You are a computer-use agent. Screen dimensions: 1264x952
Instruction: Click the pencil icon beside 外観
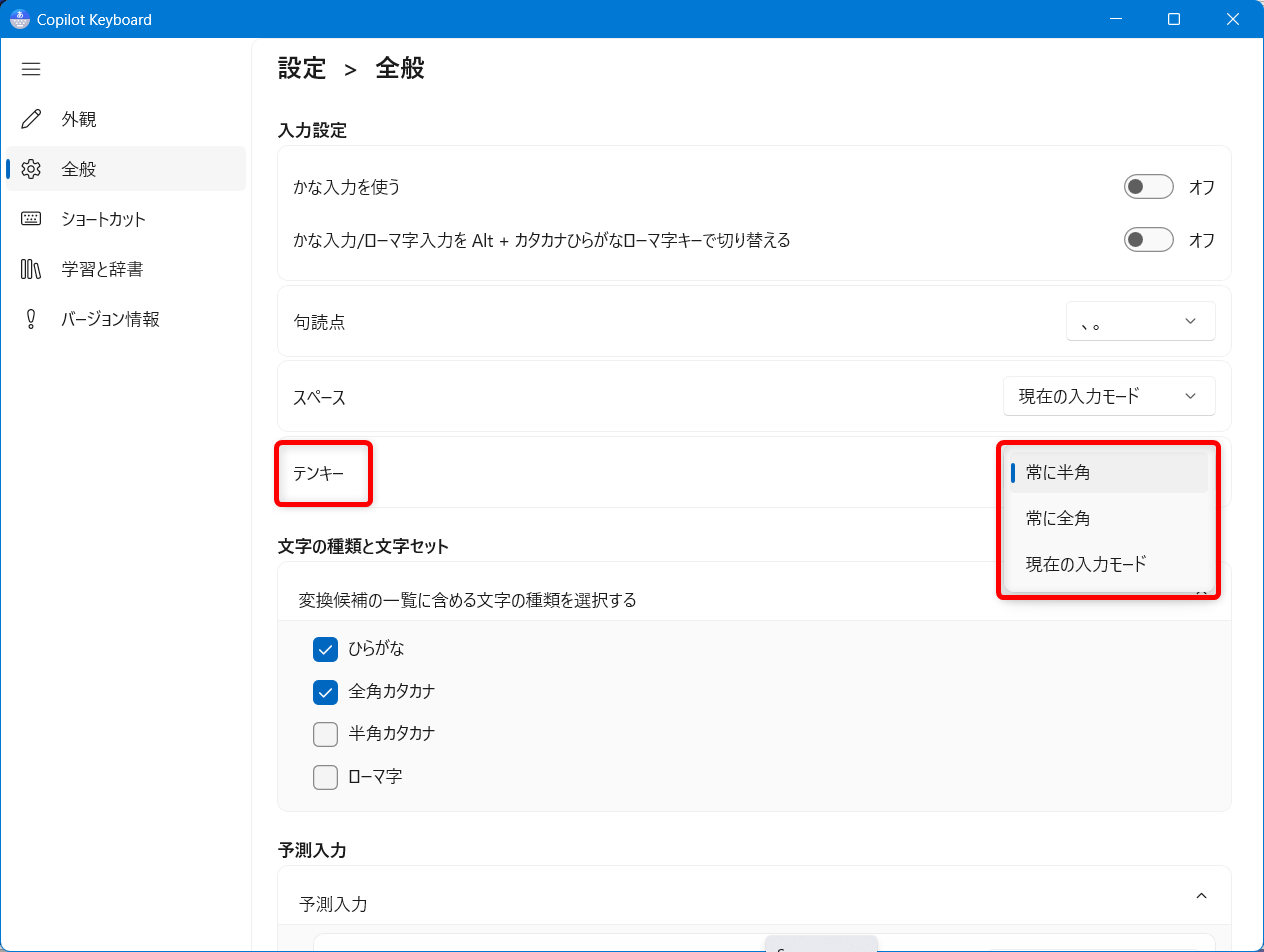tap(31, 119)
